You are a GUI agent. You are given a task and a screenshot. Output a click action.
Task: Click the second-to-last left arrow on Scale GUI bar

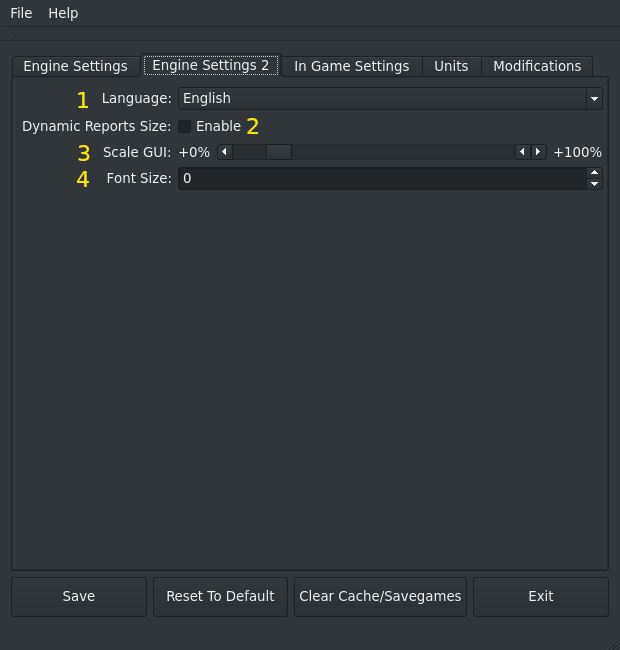(x=523, y=152)
